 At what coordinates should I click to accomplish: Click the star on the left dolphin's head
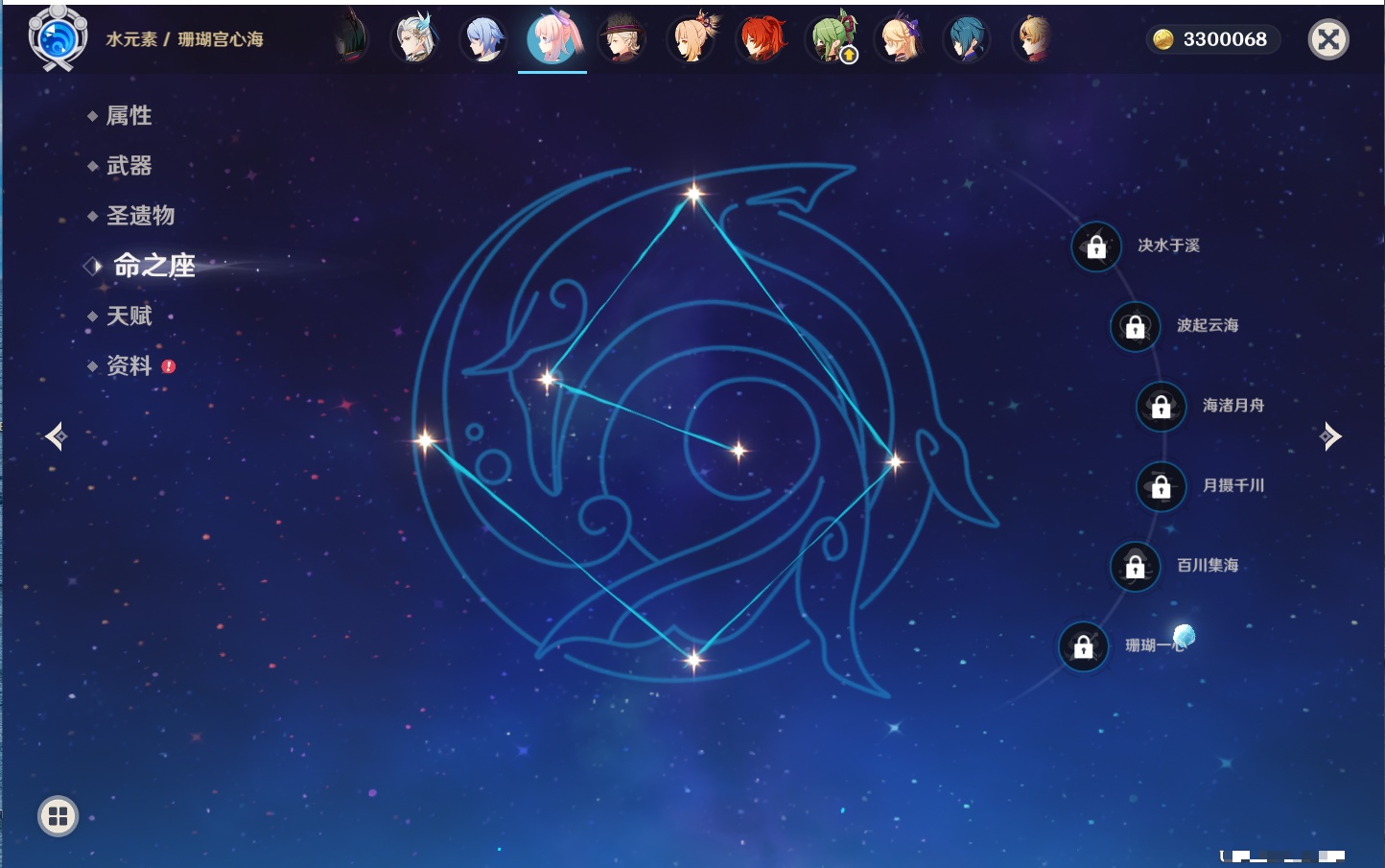click(548, 380)
